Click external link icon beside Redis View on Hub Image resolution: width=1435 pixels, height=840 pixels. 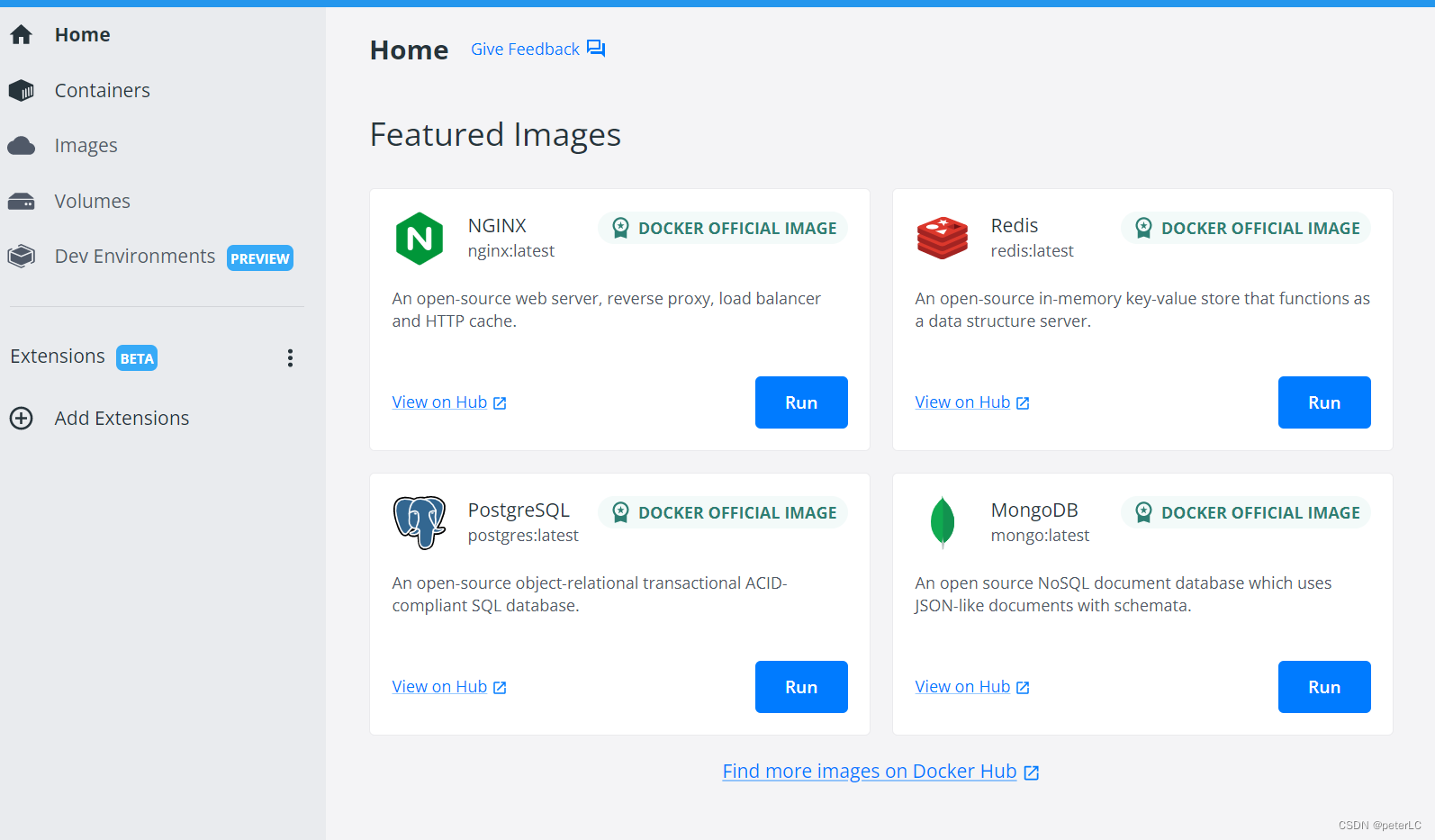tap(1023, 403)
